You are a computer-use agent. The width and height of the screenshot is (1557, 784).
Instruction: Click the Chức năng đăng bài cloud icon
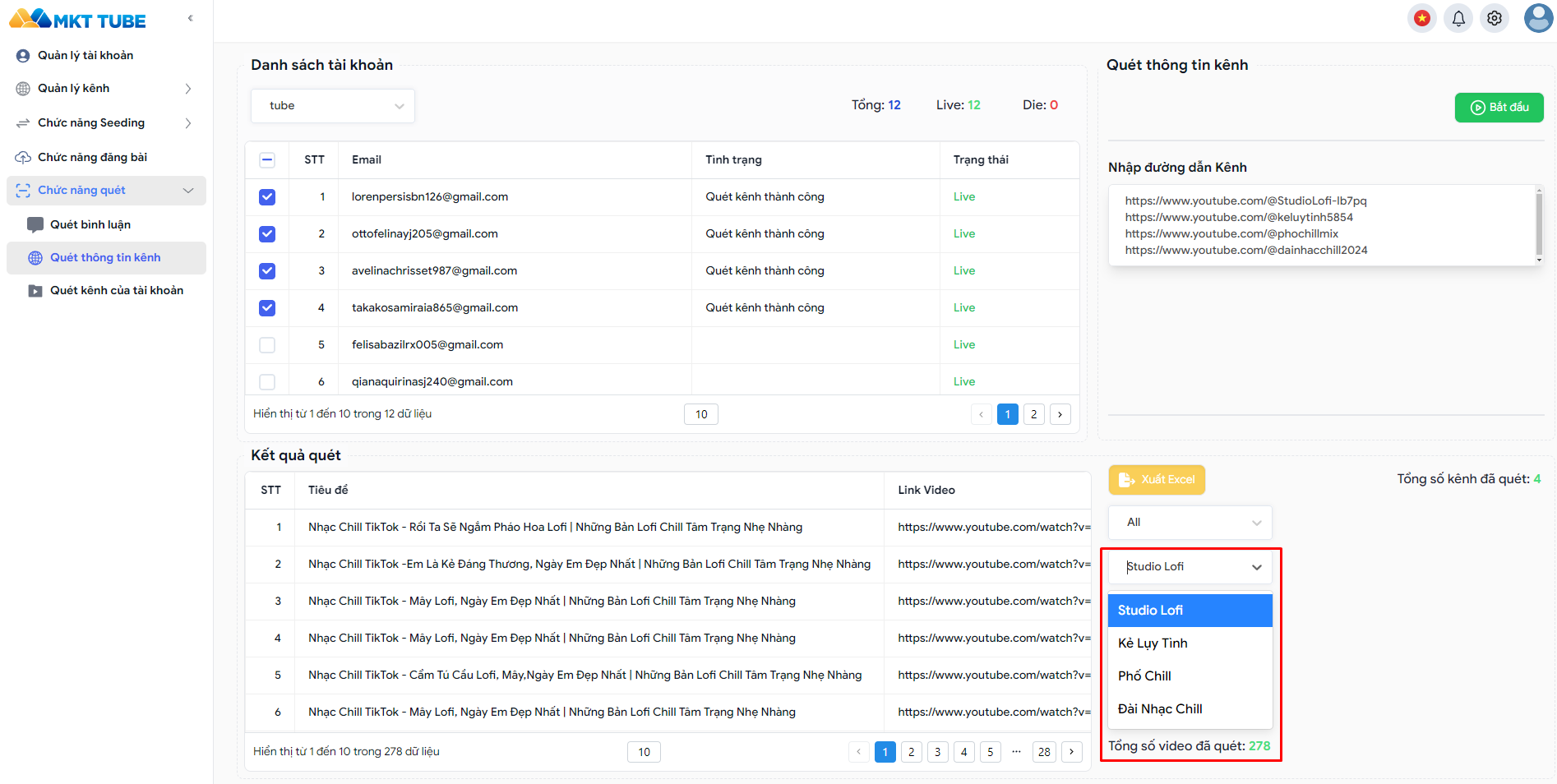23,158
